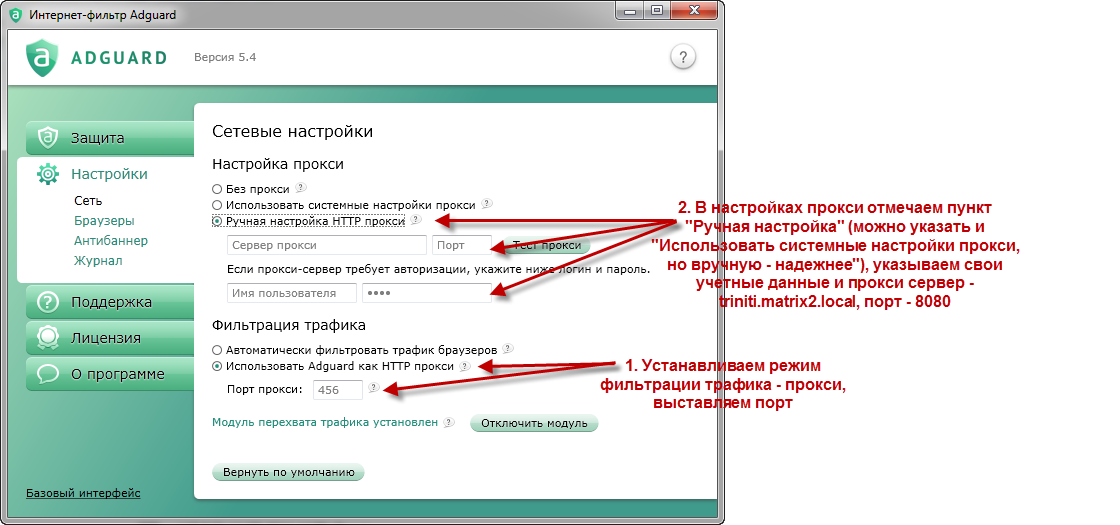Focus the Порт прокси field showing 456

(x=337, y=389)
